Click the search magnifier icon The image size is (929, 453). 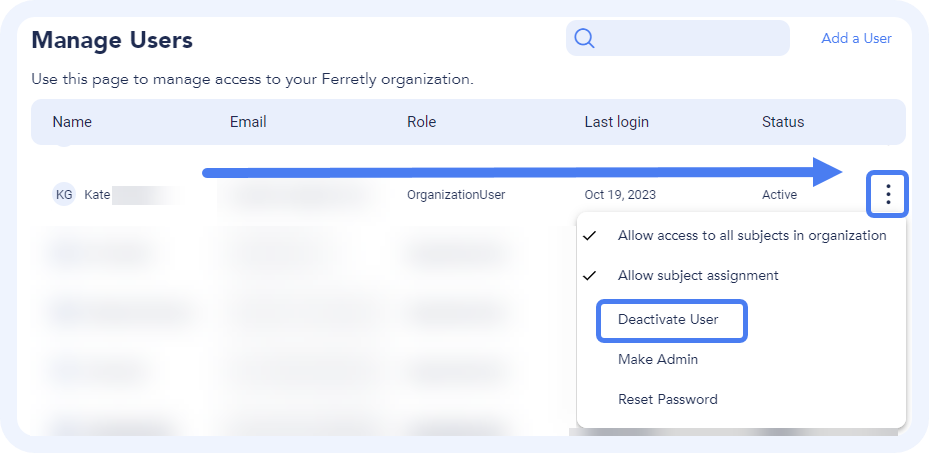[x=584, y=39]
